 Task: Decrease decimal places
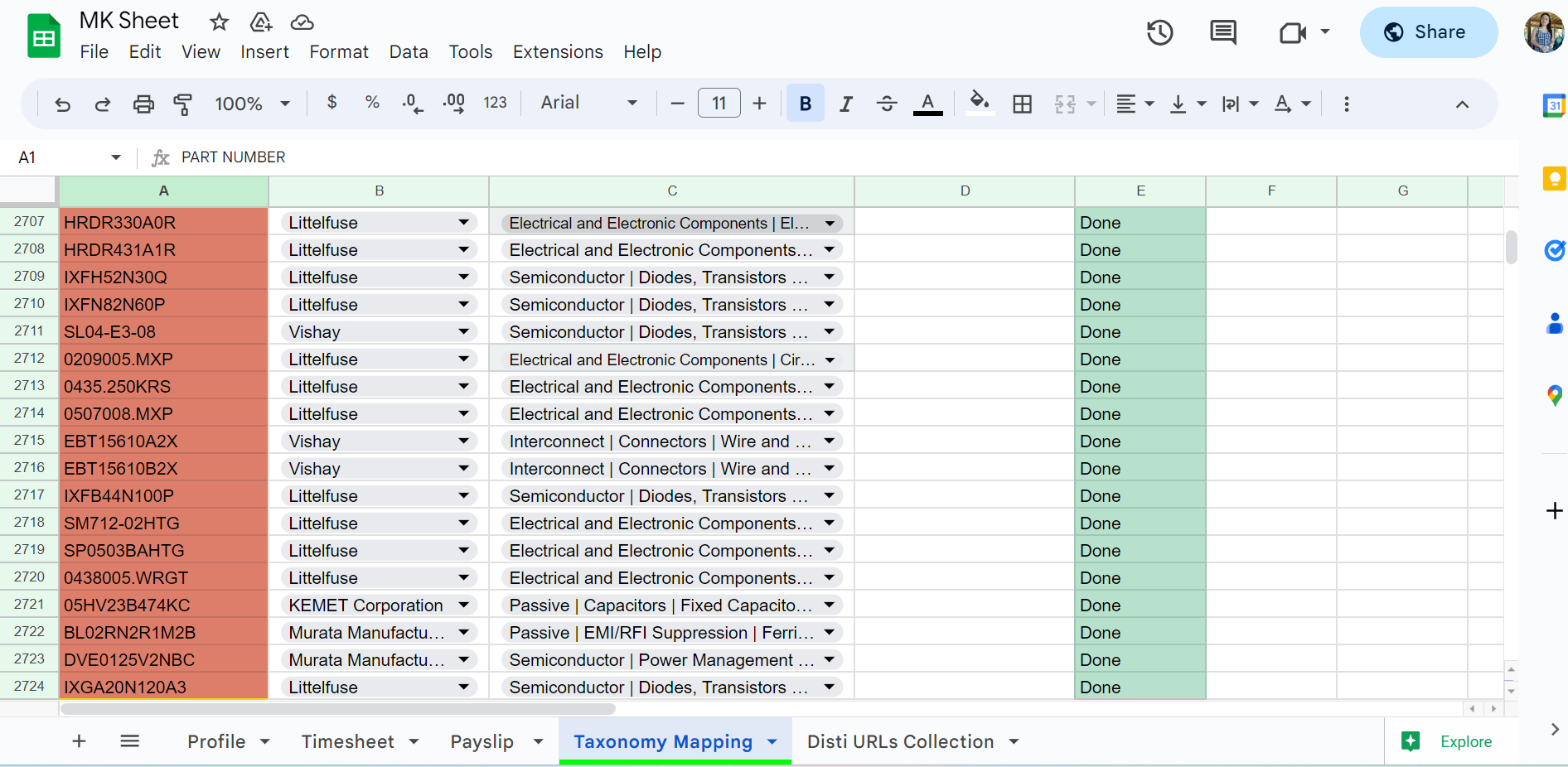[x=412, y=104]
